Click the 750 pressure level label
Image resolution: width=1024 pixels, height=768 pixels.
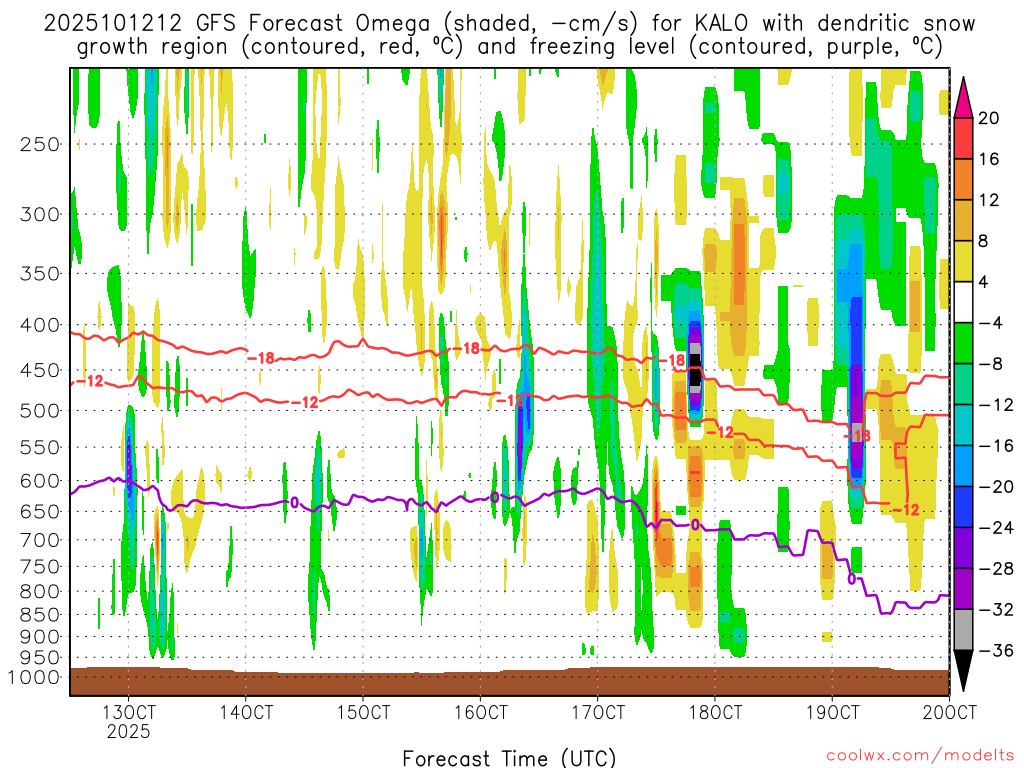pos(40,567)
